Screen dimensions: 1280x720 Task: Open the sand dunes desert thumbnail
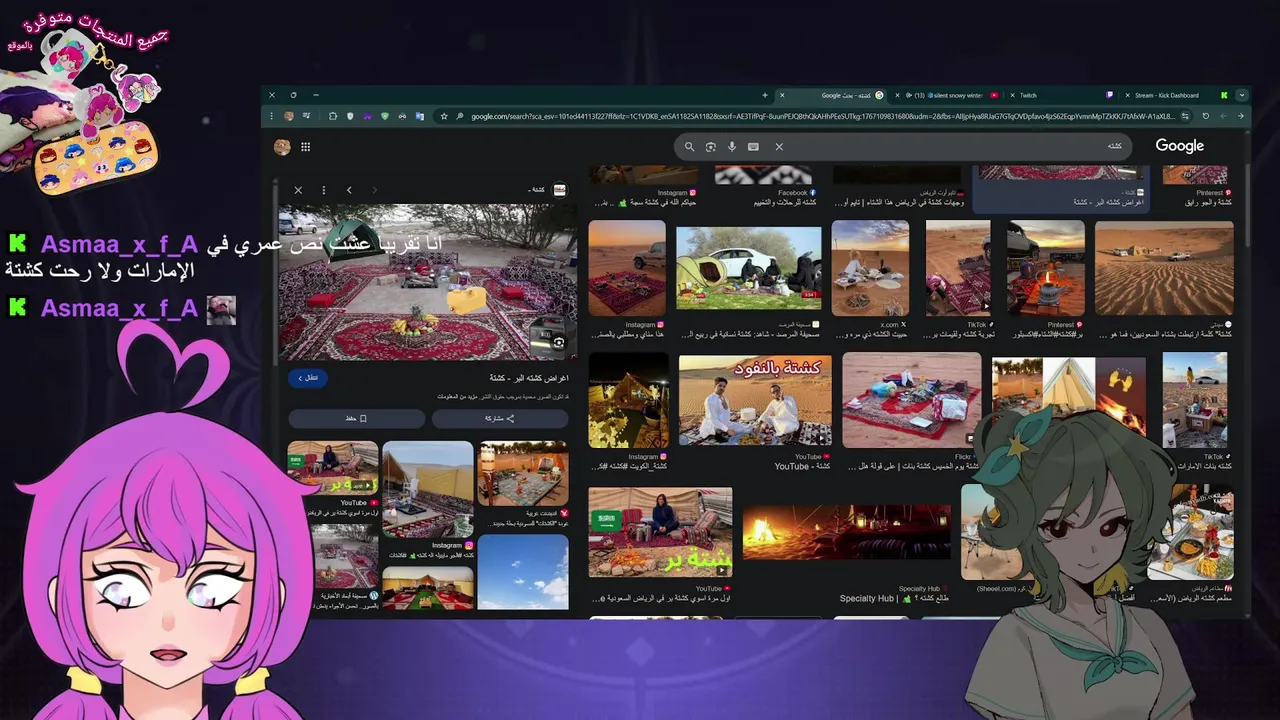tap(1164, 268)
